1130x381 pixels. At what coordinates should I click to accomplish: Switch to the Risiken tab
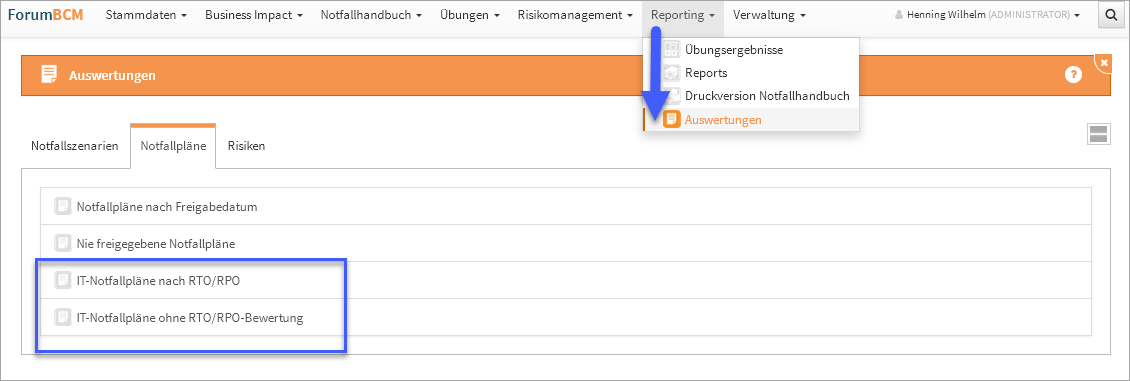click(246, 146)
